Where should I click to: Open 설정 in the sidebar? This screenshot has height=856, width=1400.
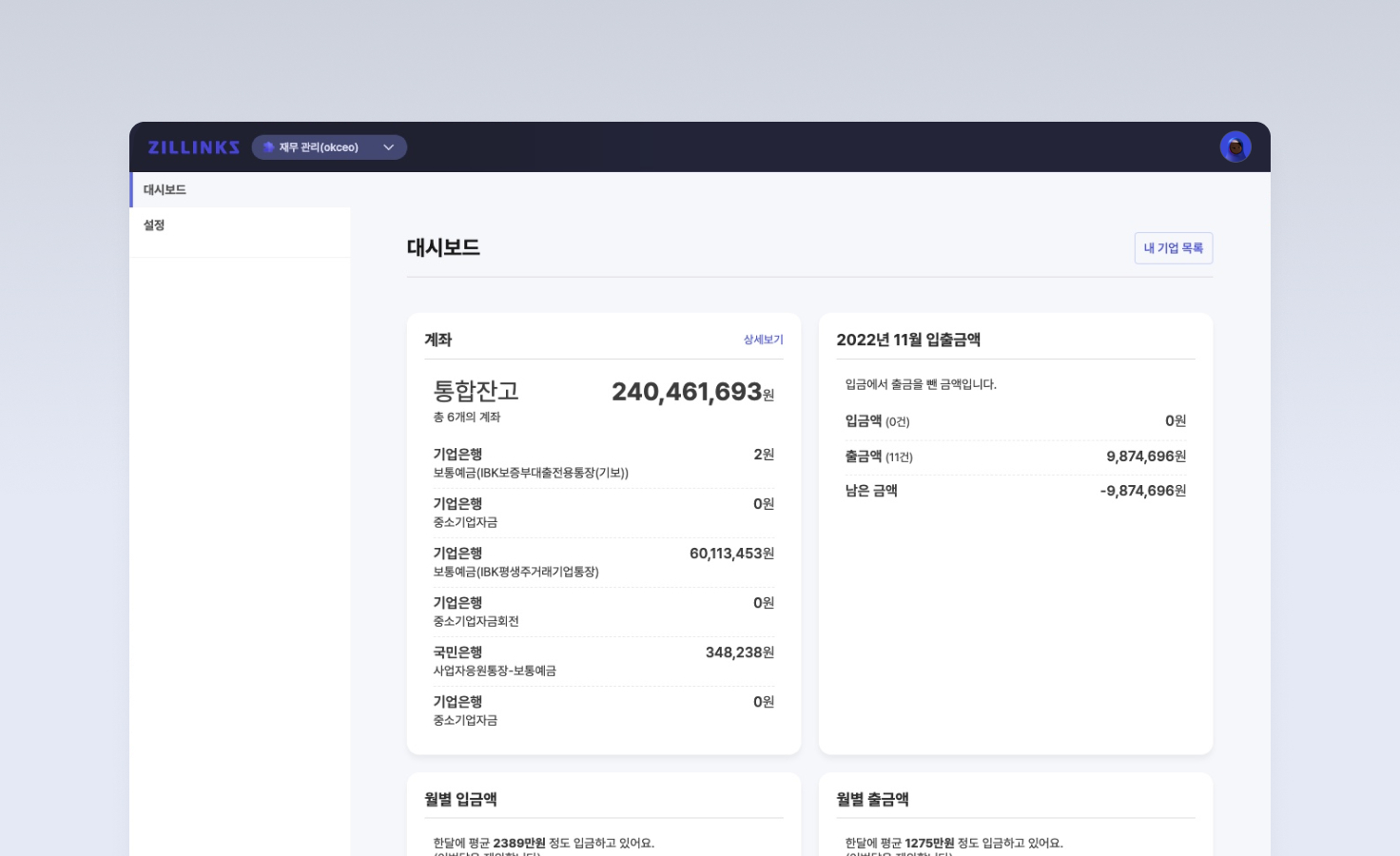pos(240,225)
